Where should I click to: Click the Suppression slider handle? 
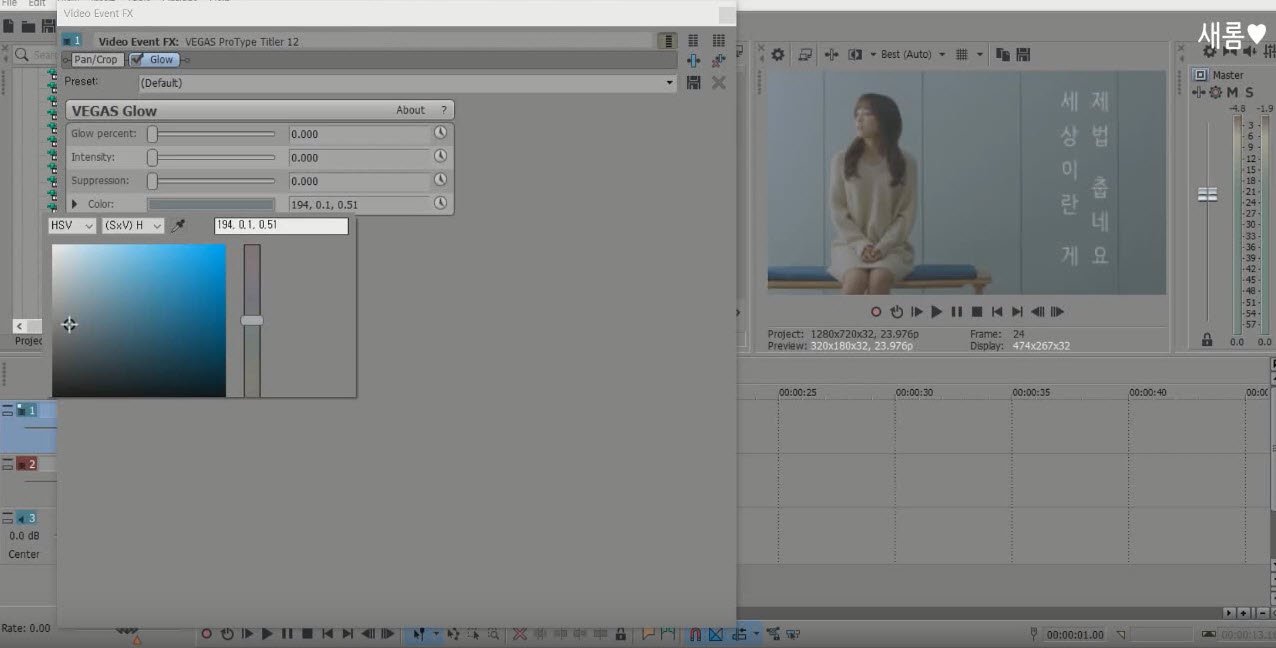(x=152, y=181)
